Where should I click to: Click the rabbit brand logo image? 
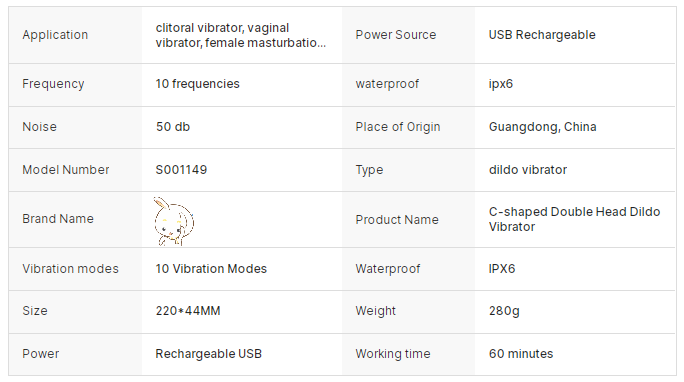(x=174, y=221)
